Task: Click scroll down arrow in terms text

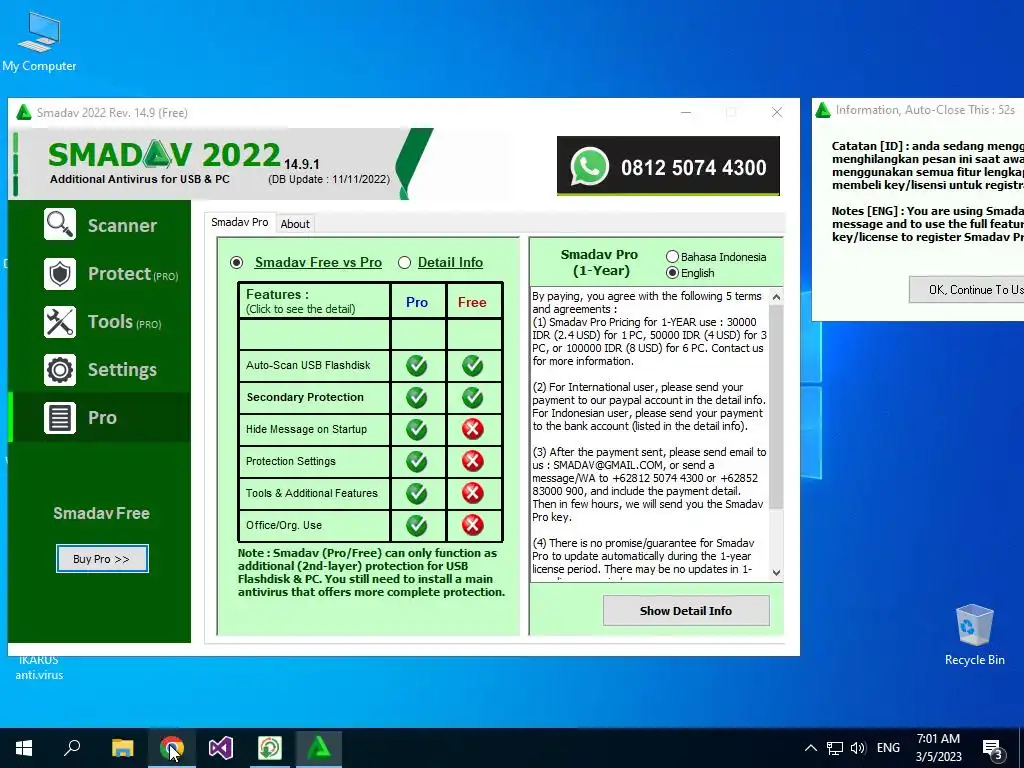Action: click(776, 573)
